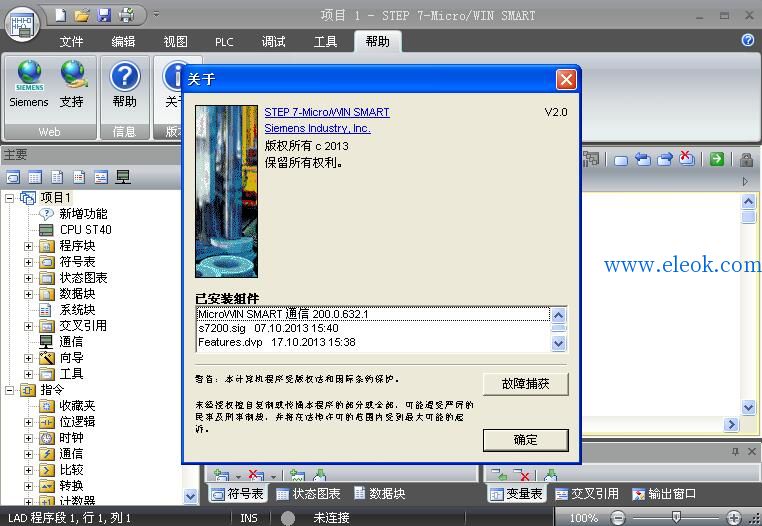Click the installed components list up arrow
The width and height of the screenshot is (762, 526).
(558, 316)
